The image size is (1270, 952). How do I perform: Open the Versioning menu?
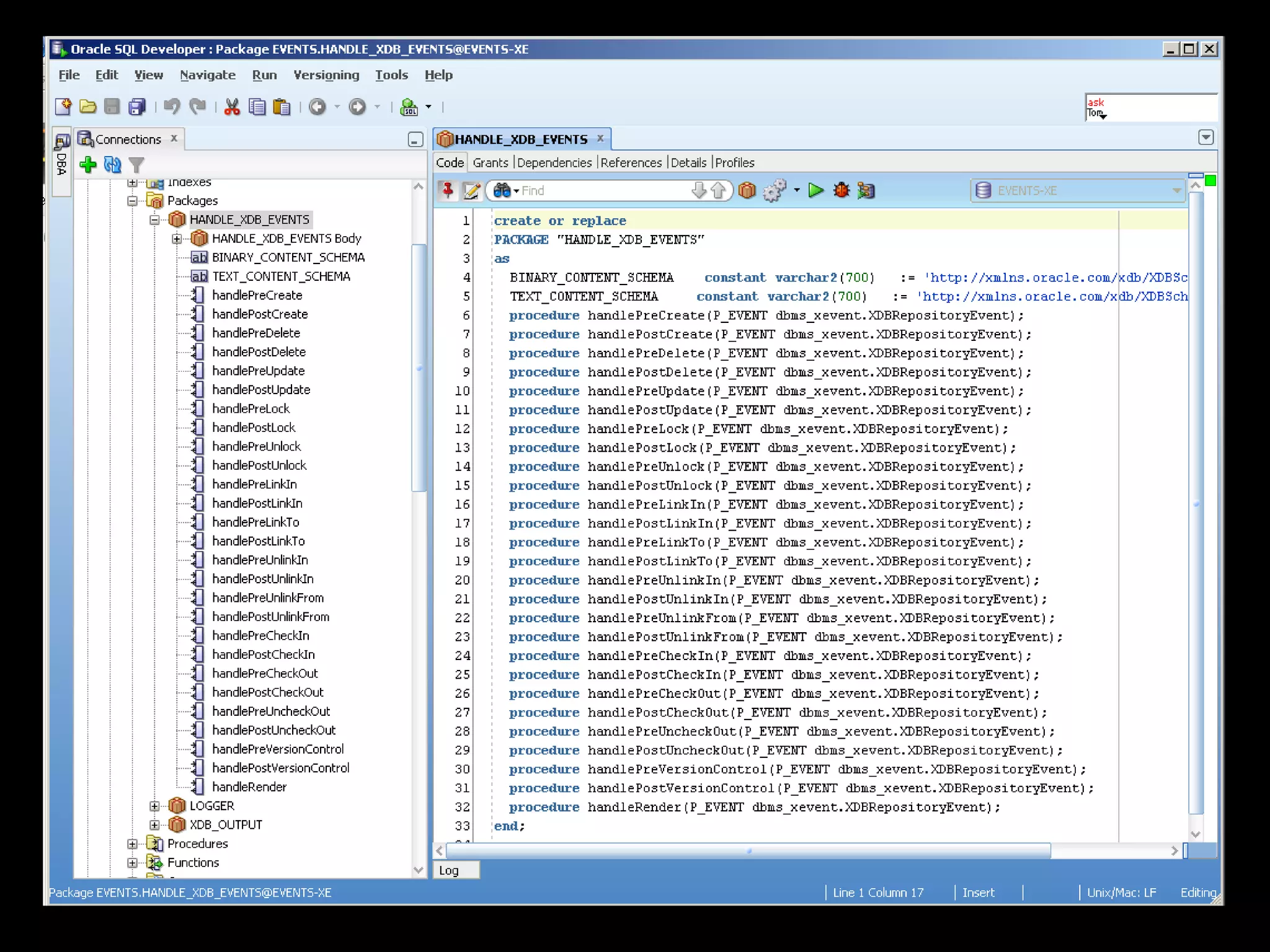tap(326, 75)
